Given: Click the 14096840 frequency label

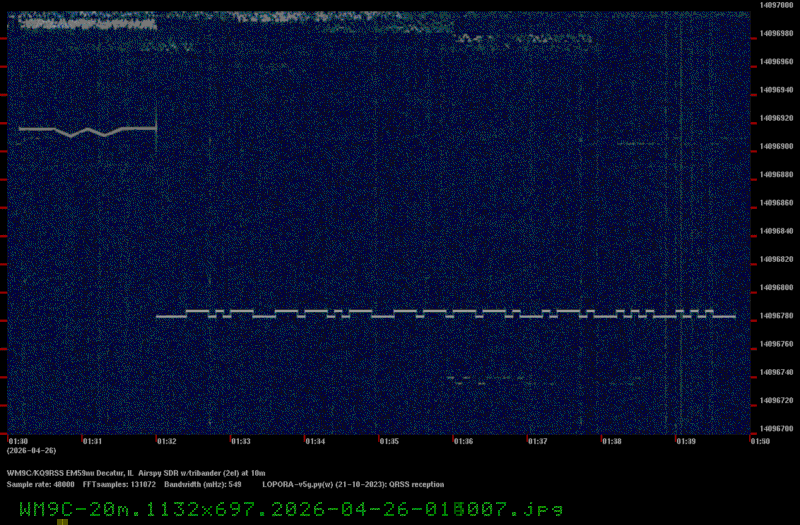Looking at the screenshot, I should click(x=777, y=231).
